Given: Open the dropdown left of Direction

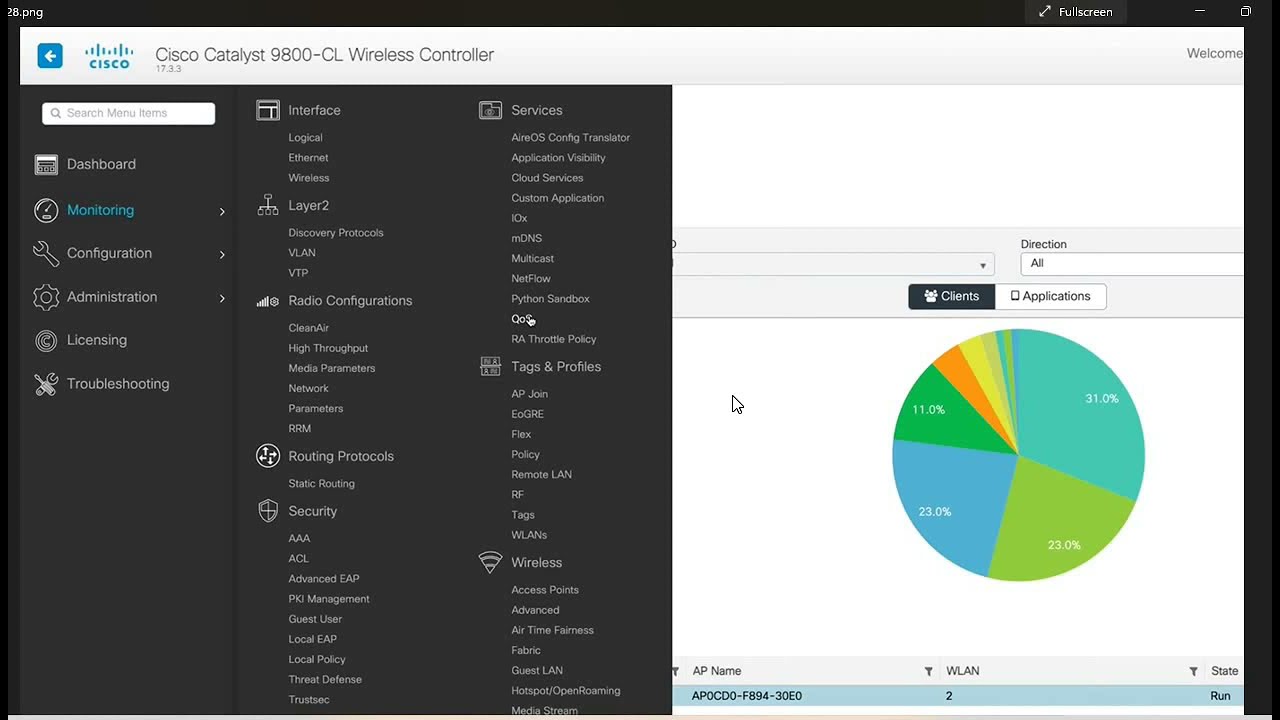Looking at the screenshot, I should (833, 265).
